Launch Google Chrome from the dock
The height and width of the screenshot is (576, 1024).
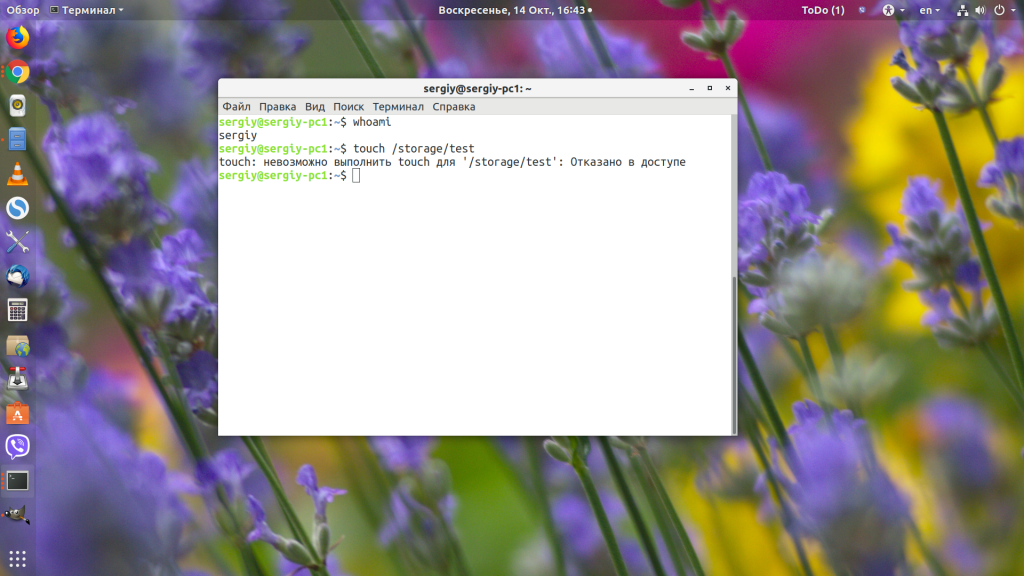18,72
